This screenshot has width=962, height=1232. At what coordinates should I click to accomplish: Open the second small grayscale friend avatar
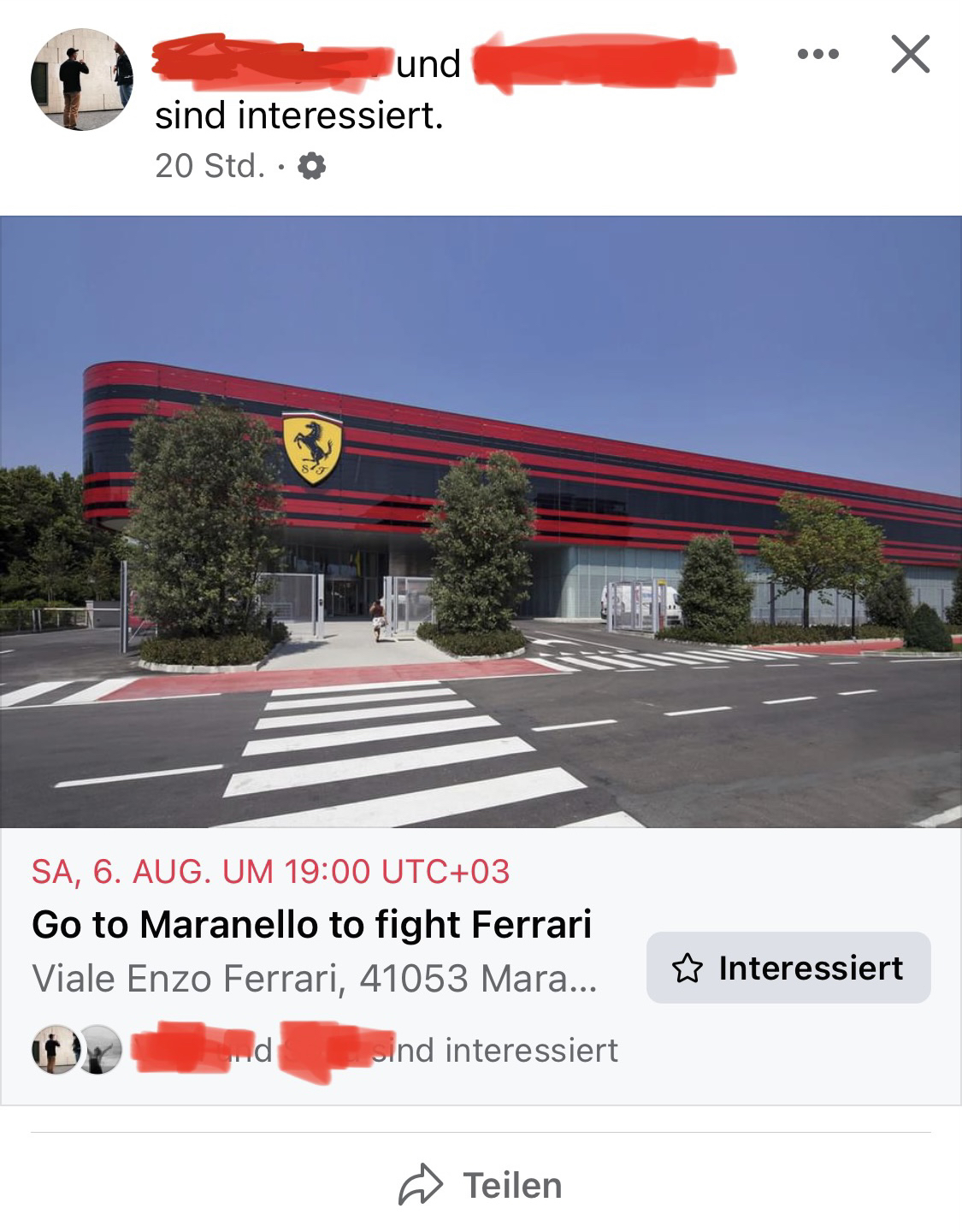click(99, 1050)
